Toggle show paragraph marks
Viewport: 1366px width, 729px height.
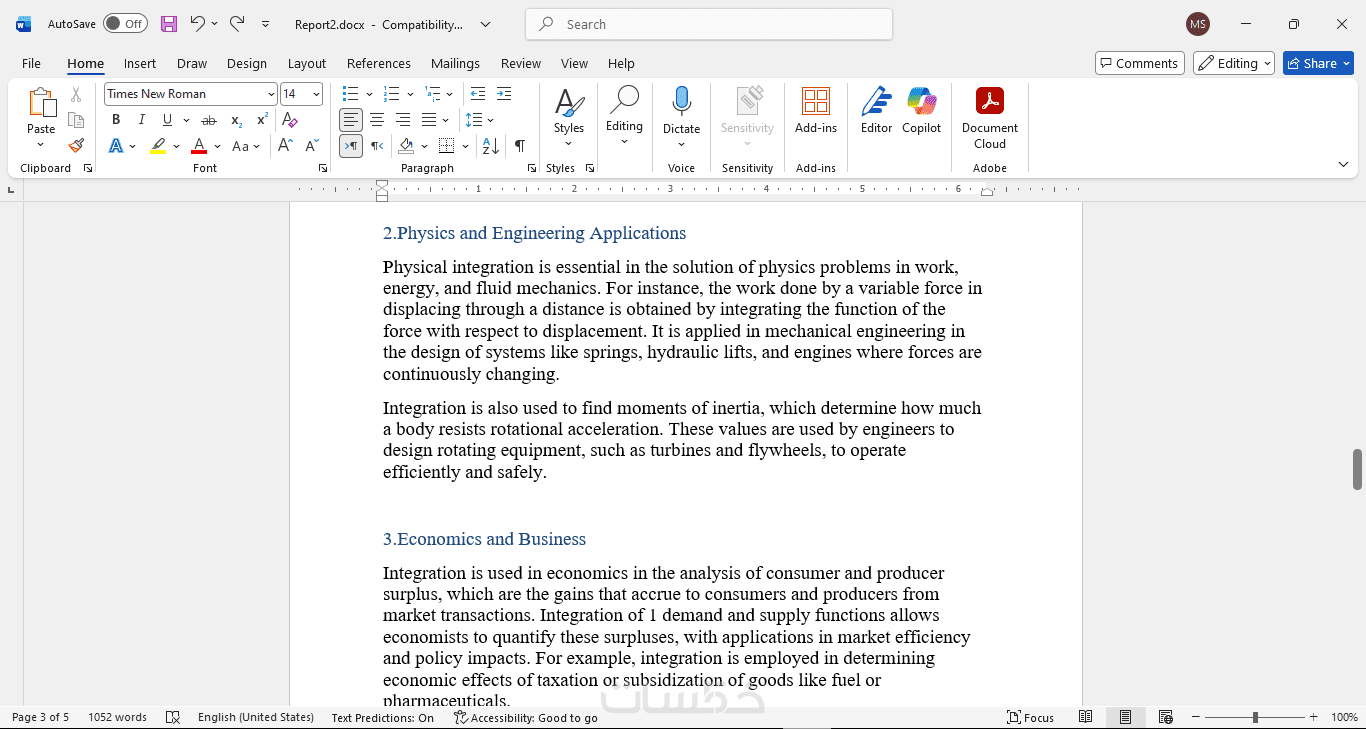520,146
